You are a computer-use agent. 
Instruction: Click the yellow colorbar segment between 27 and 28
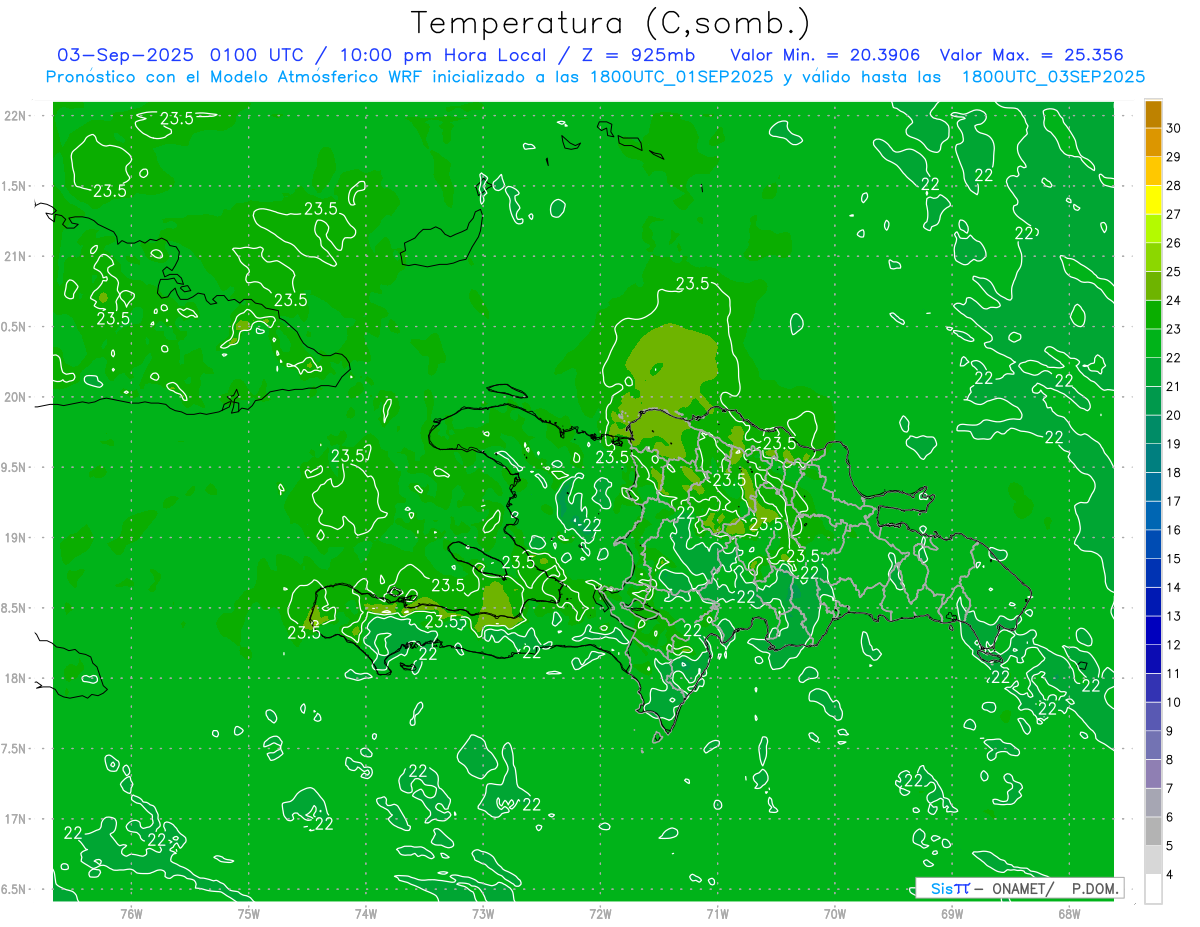(1153, 200)
